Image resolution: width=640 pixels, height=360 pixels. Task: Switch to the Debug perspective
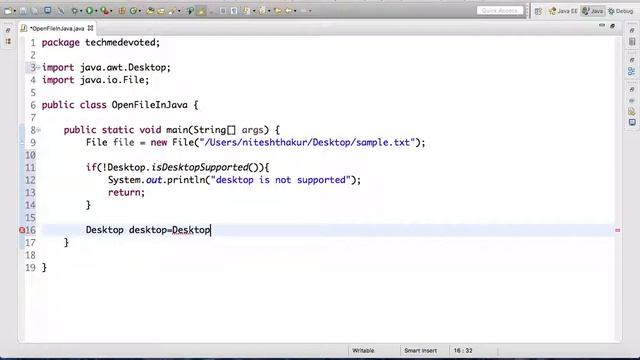point(620,11)
